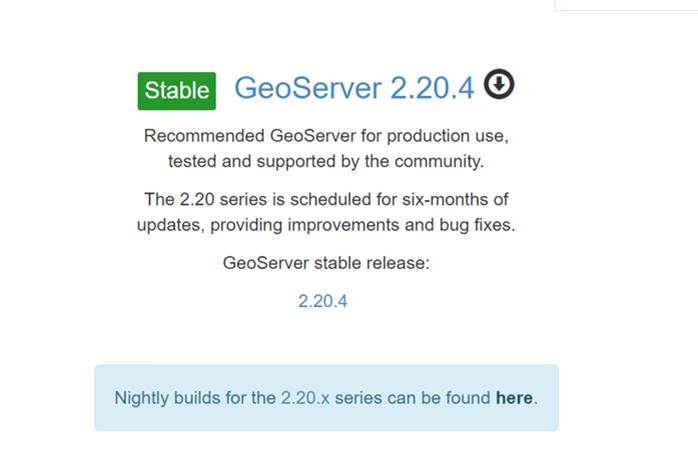
Task: Click the "The 2.20 series is scheduled" paragraph
Action: tap(326, 212)
